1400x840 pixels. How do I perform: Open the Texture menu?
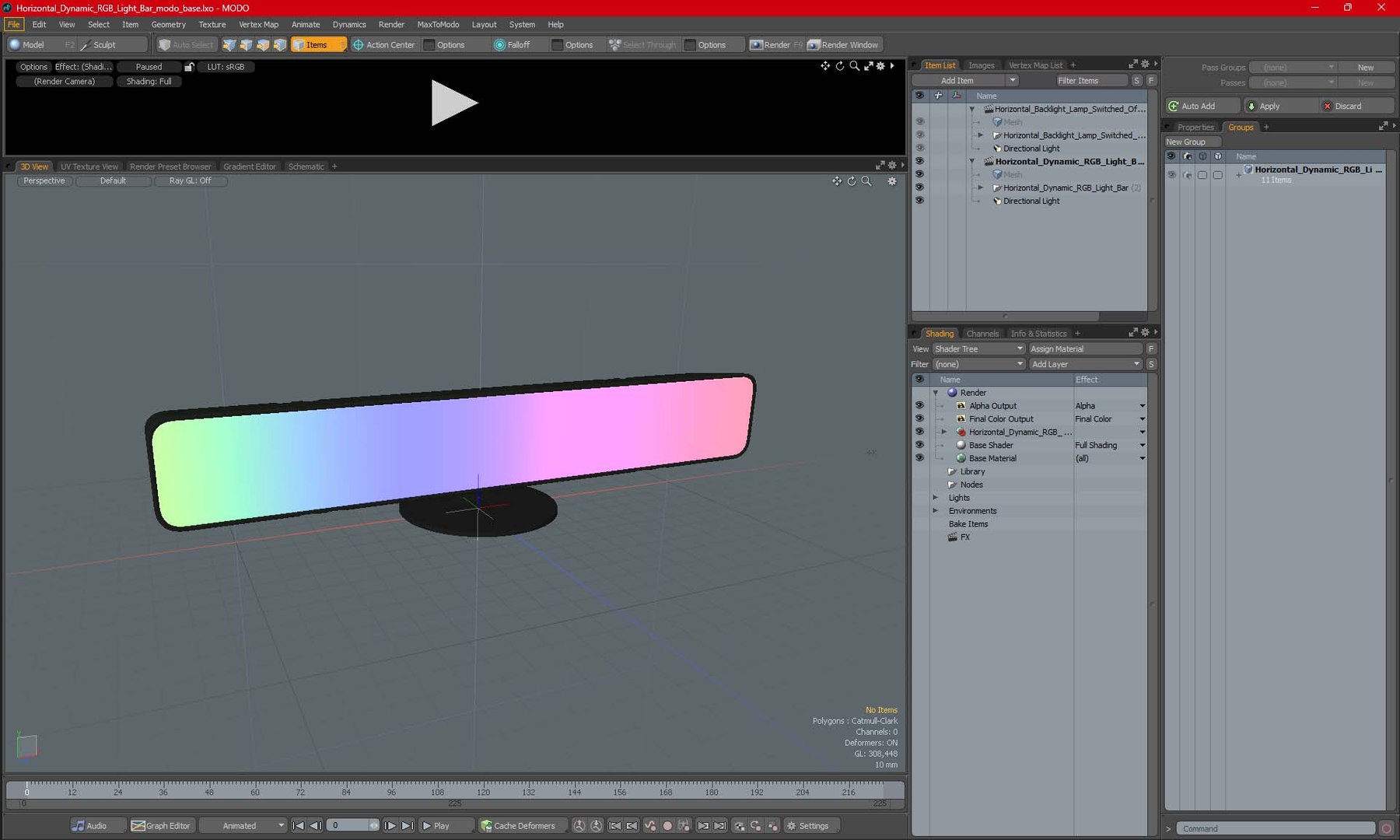click(212, 24)
